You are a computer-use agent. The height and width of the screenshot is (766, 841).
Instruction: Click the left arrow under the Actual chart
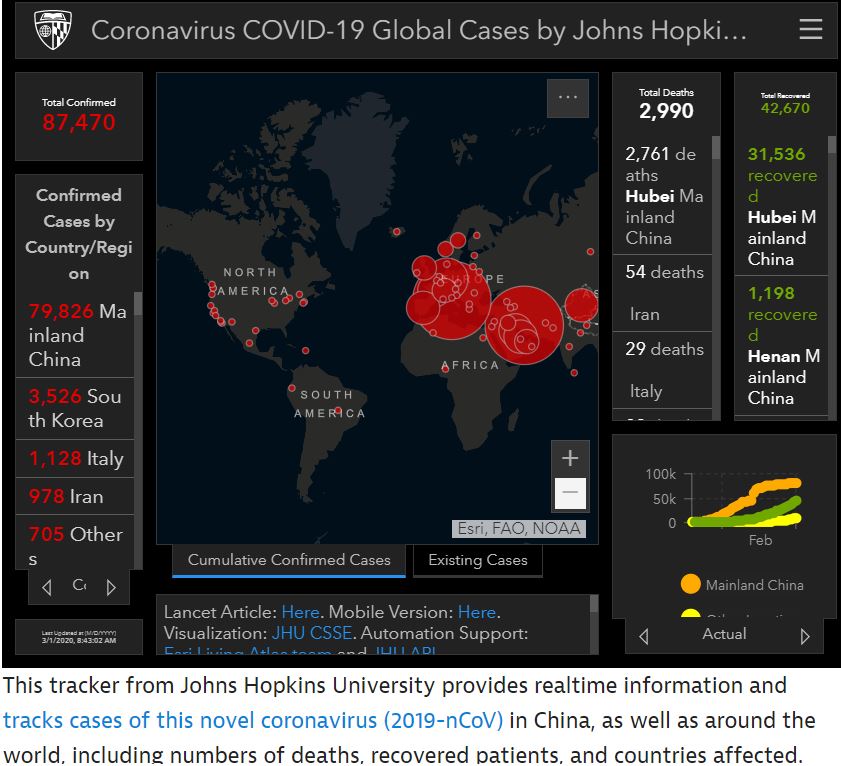(x=643, y=635)
